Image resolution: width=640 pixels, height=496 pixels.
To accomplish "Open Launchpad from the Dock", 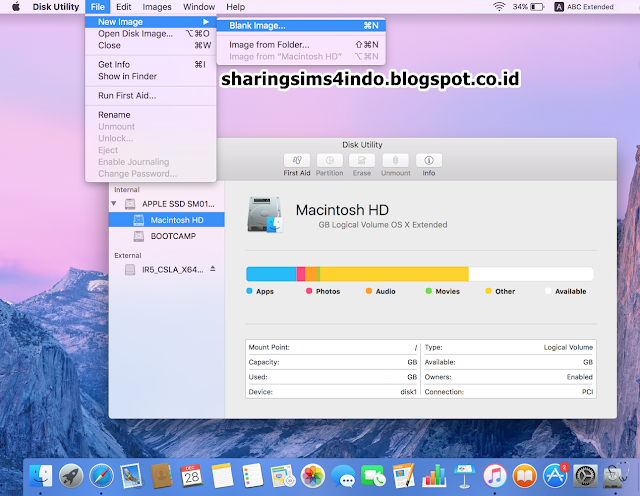I will (71, 476).
